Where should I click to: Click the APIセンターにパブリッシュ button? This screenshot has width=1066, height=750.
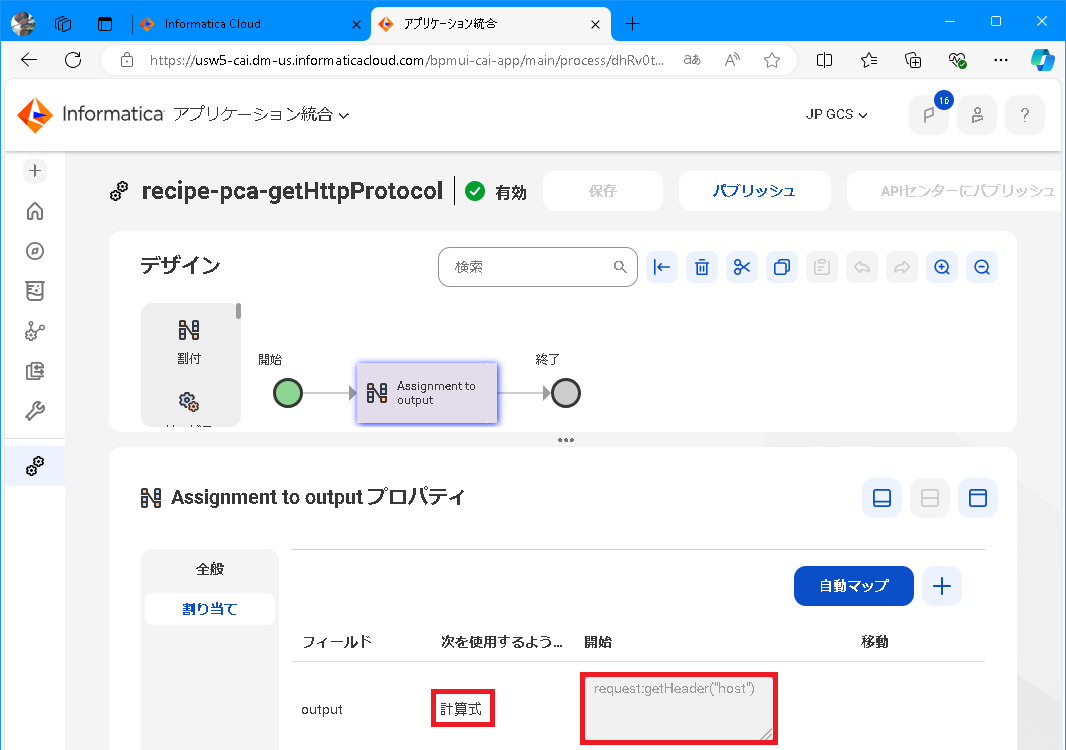tap(955, 191)
